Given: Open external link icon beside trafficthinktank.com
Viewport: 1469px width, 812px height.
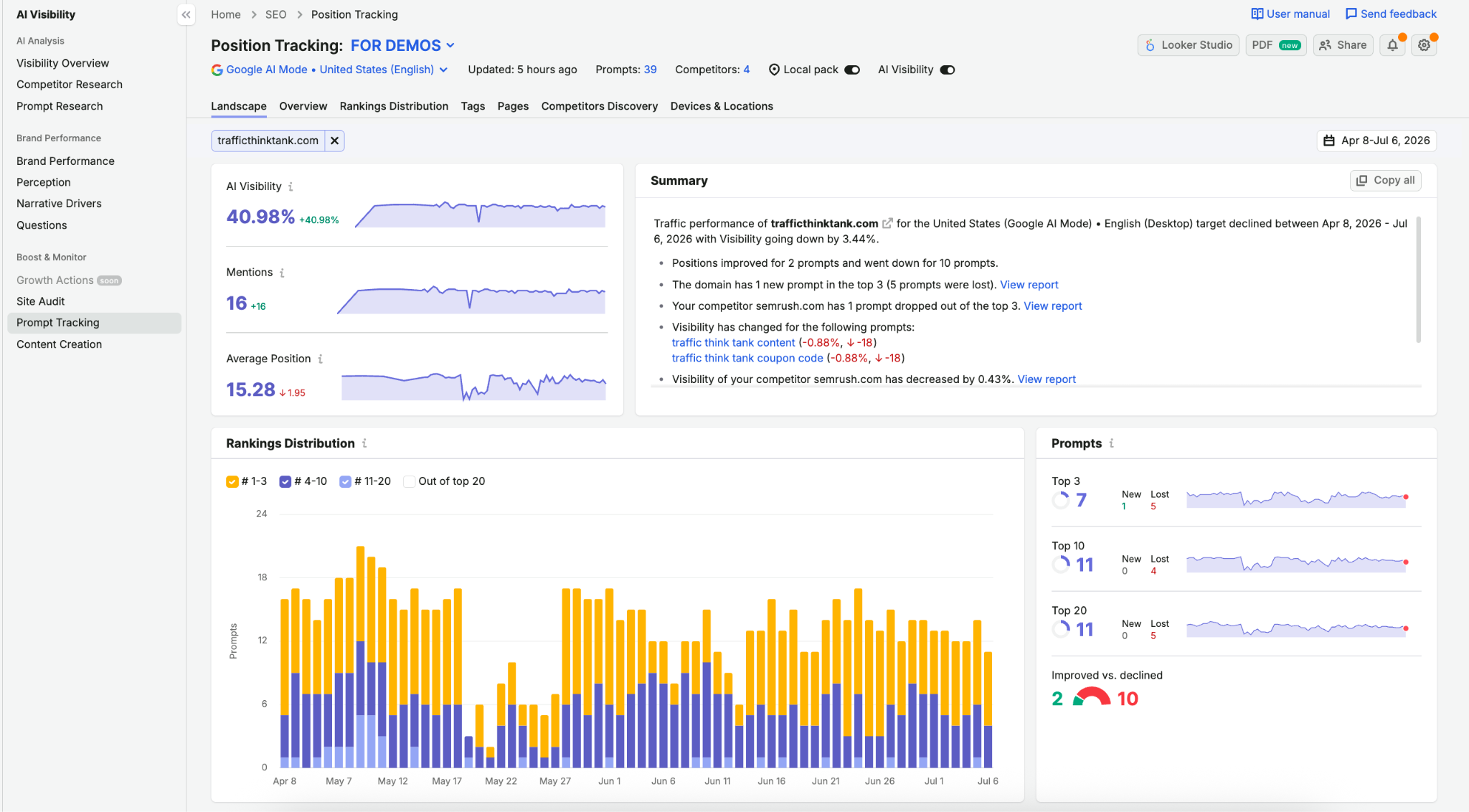Looking at the screenshot, I should click(887, 223).
